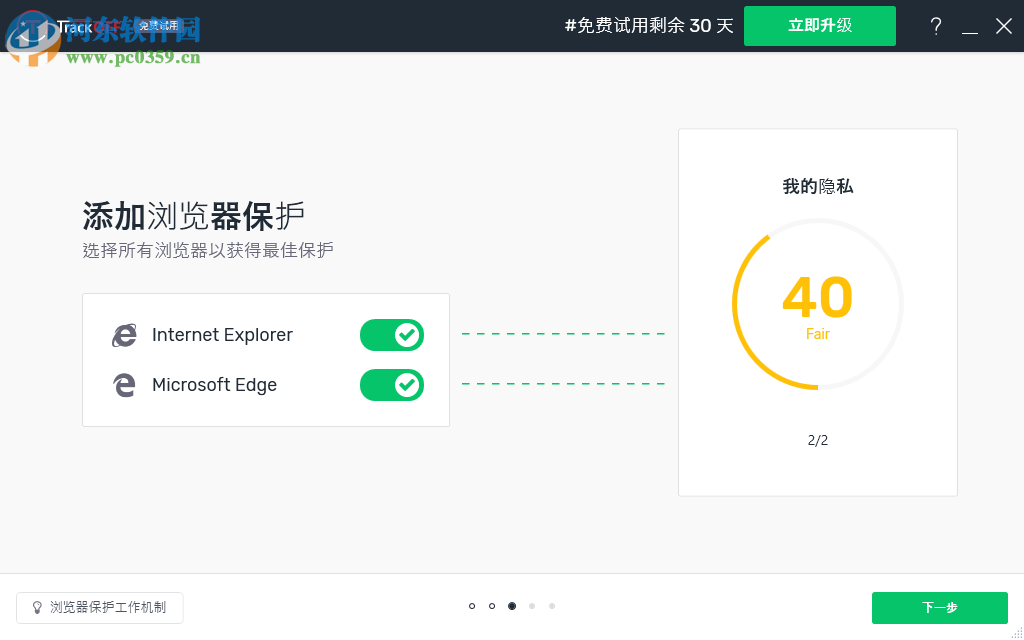Disable protection for Microsoft Edge
Screen dimensions: 1024x640
click(x=391, y=385)
